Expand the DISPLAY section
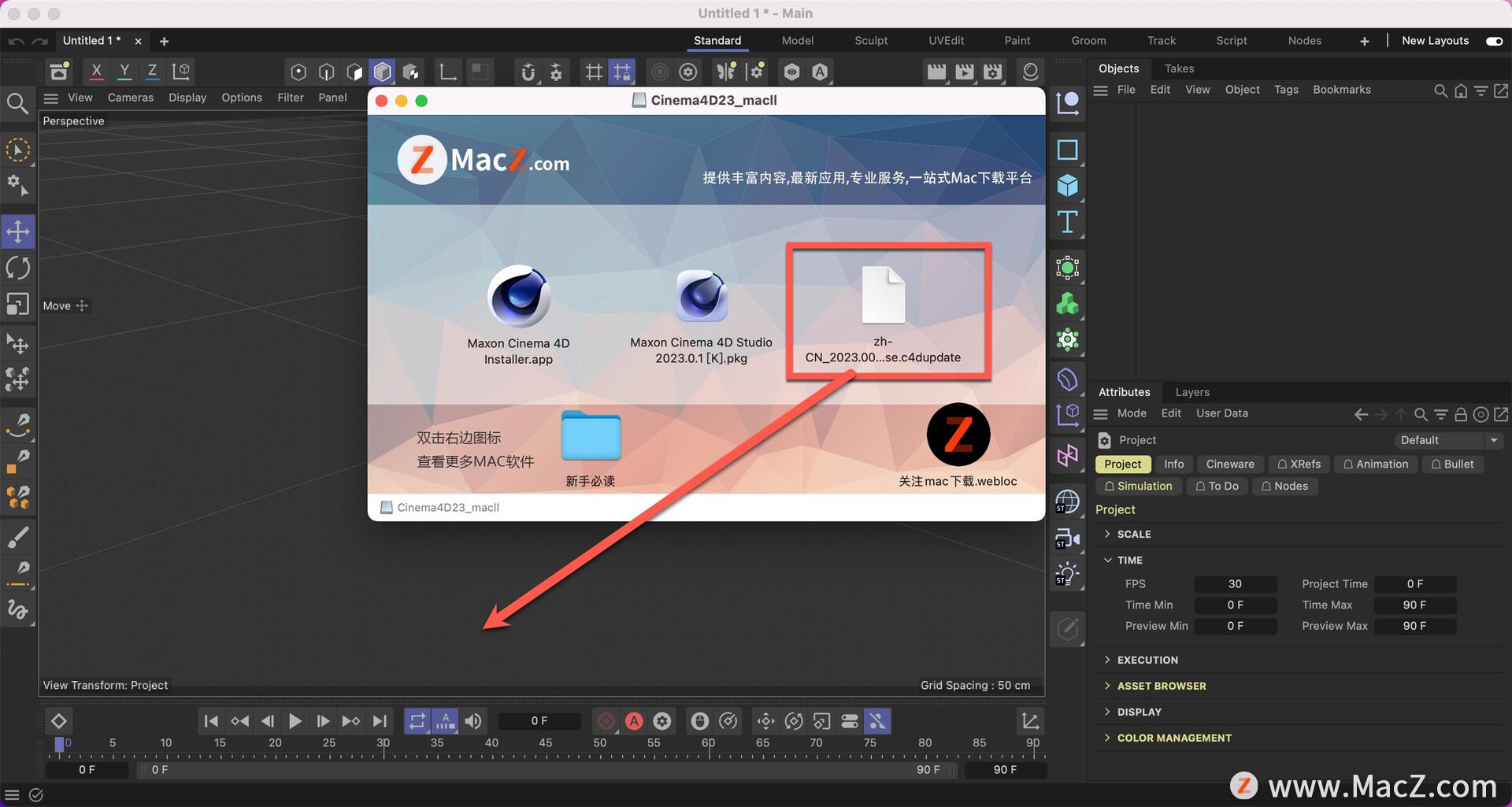The width and height of the screenshot is (1512, 807). [1107, 712]
